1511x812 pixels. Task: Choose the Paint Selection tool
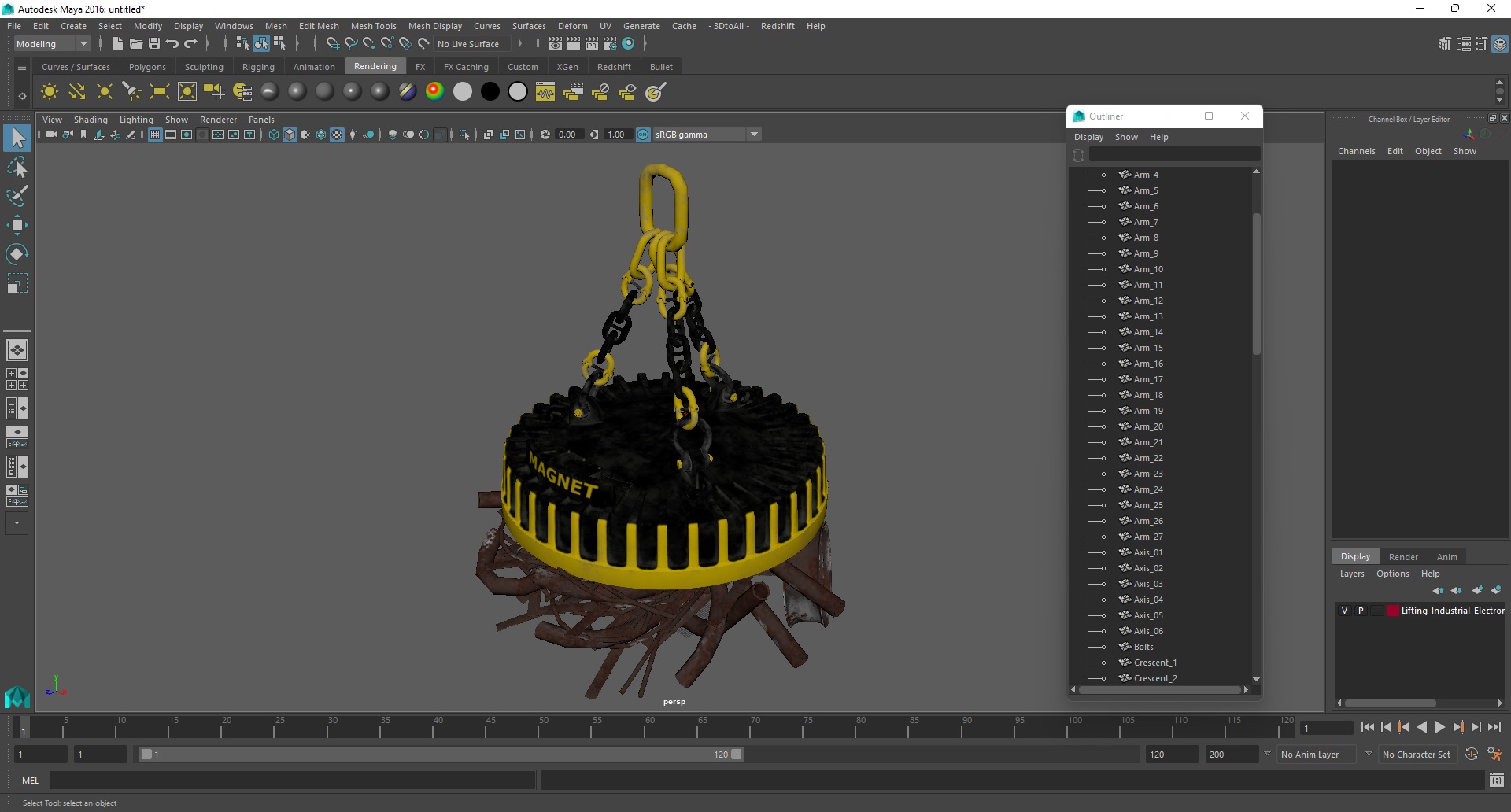coord(17,196)
